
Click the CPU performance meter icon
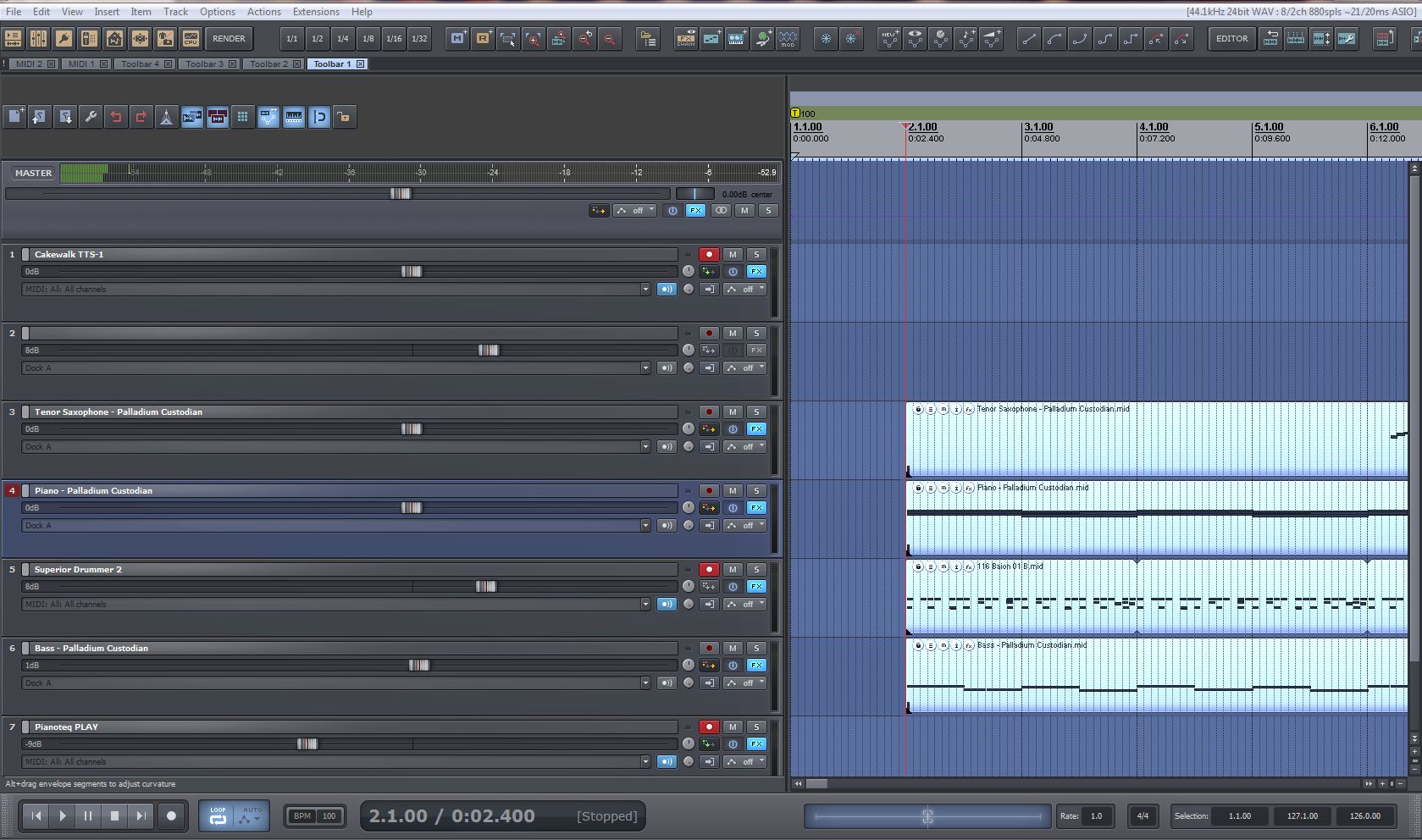pyautogui.click(x=191, y=38)
